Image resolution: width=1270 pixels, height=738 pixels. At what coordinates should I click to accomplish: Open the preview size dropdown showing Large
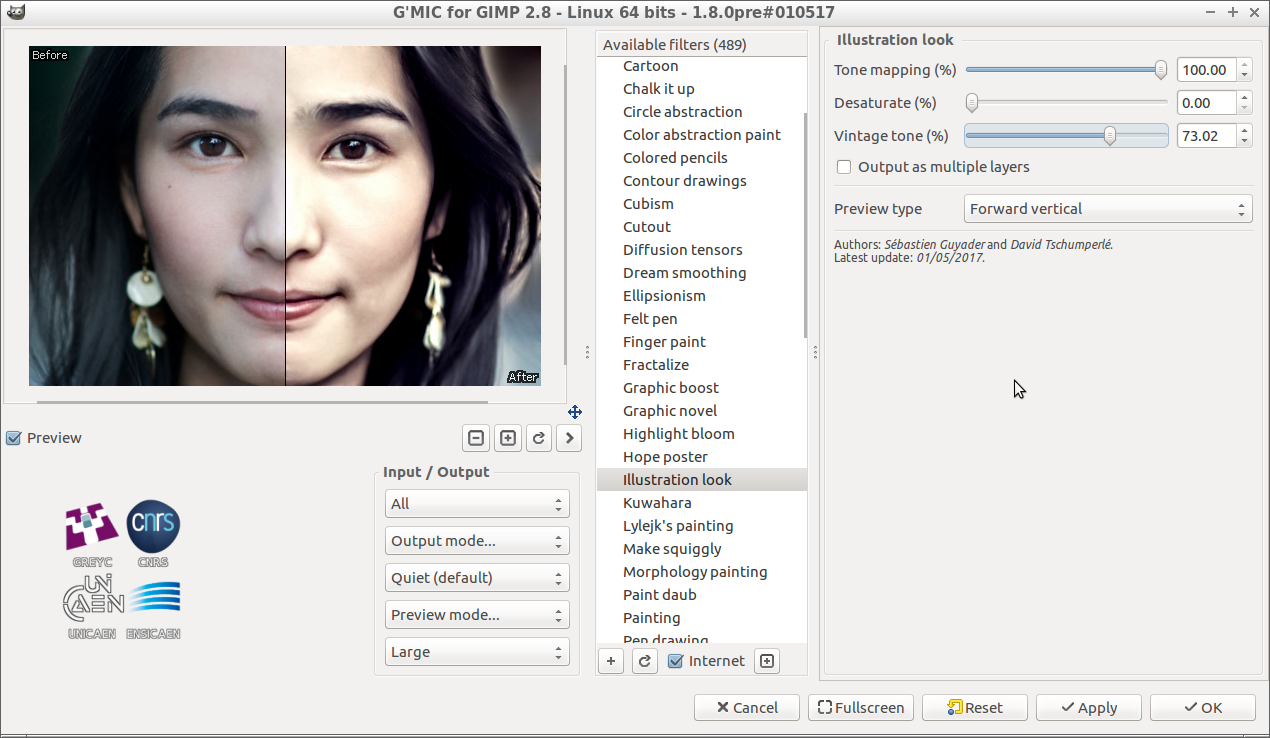coord(477,652)
